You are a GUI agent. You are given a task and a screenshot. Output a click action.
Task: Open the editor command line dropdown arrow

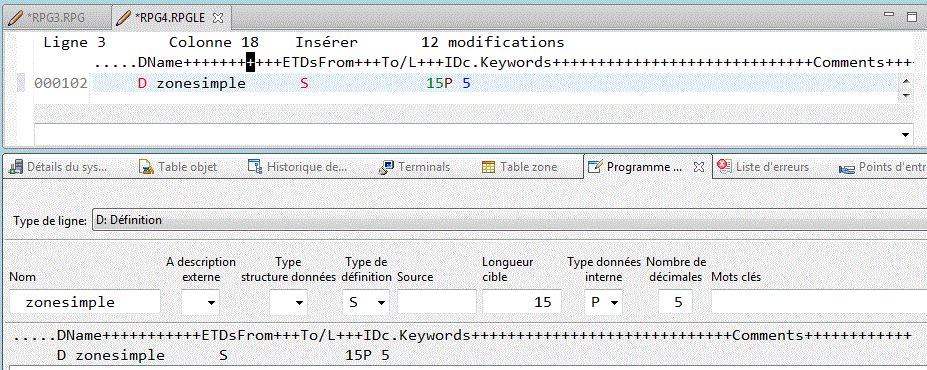(x=906, y=135)
